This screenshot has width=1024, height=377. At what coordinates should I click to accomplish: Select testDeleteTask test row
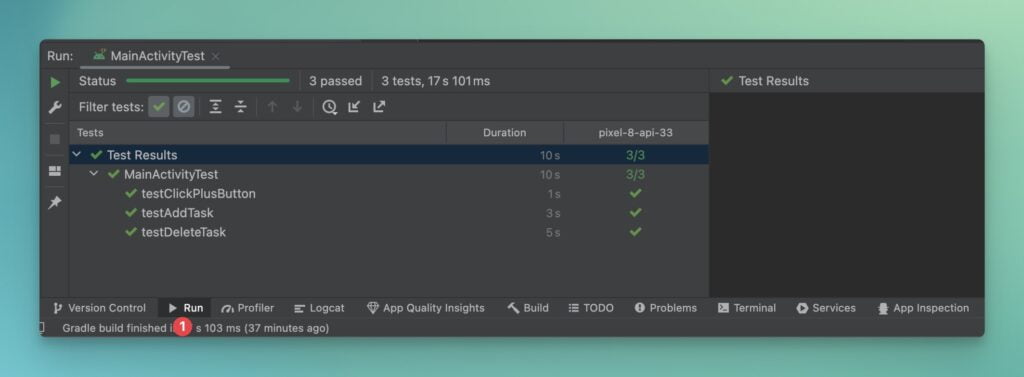389,233
